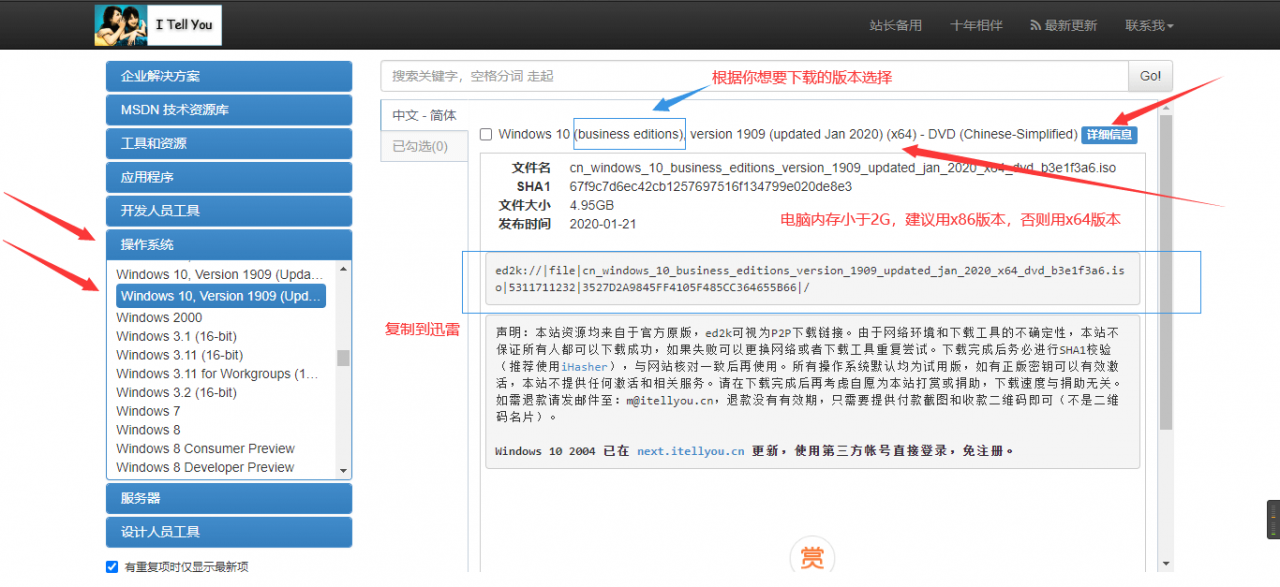Expand the MSDN 技术资源库 category
This screenshot has height=587, width=1280.
coord(229,110)
